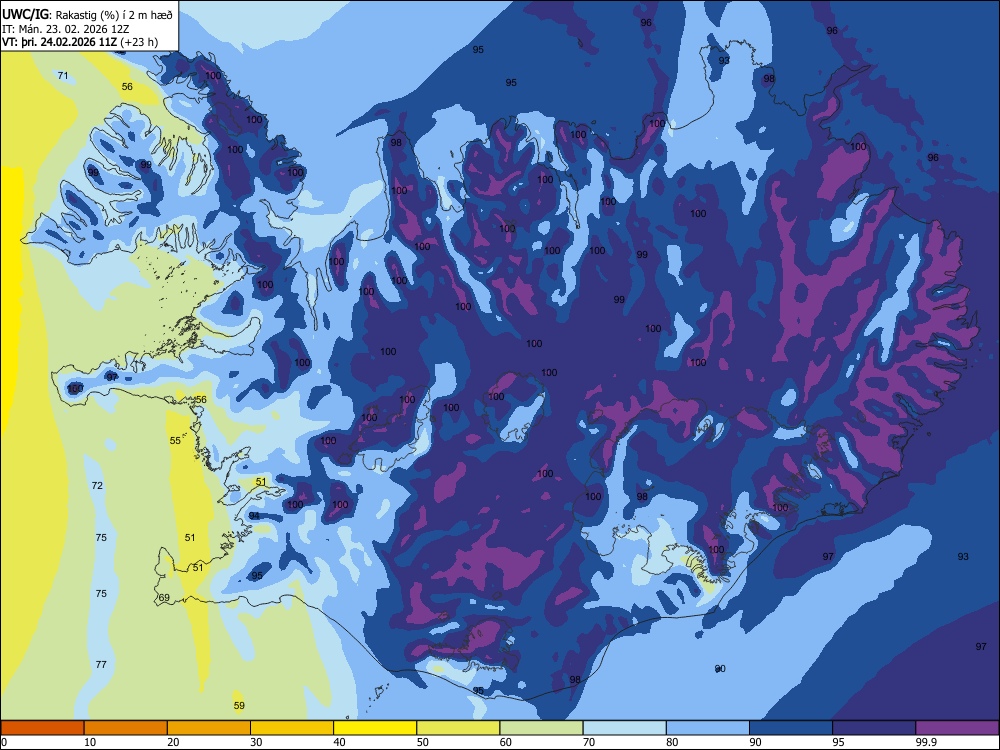Click the legend tick label '50'
The image size is (1000, 750).
[x=423, y=742]
